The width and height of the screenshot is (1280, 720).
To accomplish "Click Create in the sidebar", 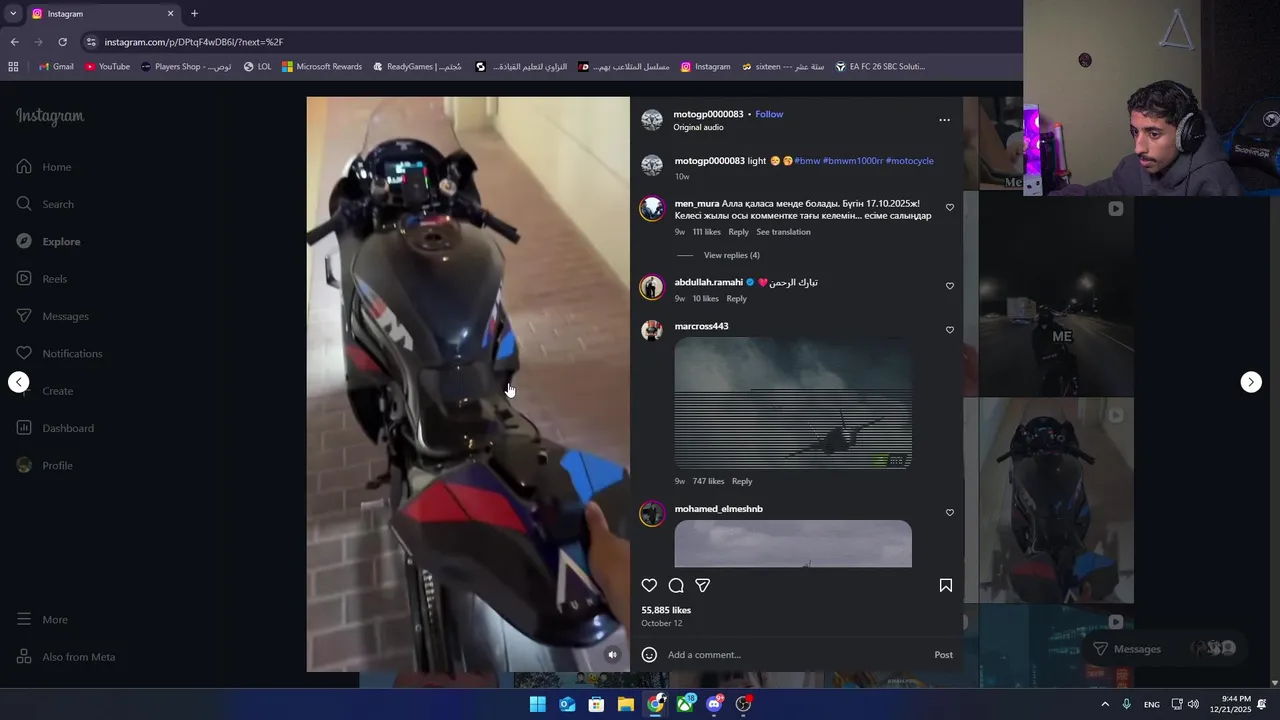I will pos(45,391).
